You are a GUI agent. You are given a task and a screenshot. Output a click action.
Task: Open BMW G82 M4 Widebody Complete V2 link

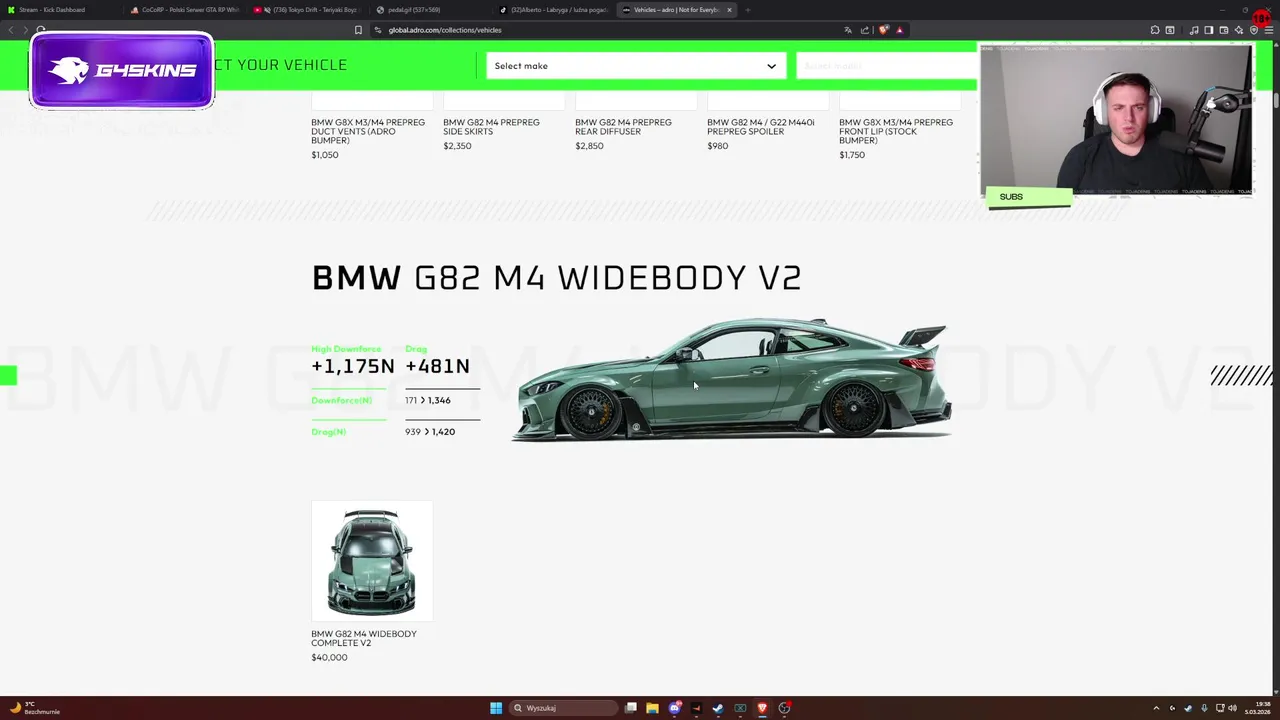364,638
